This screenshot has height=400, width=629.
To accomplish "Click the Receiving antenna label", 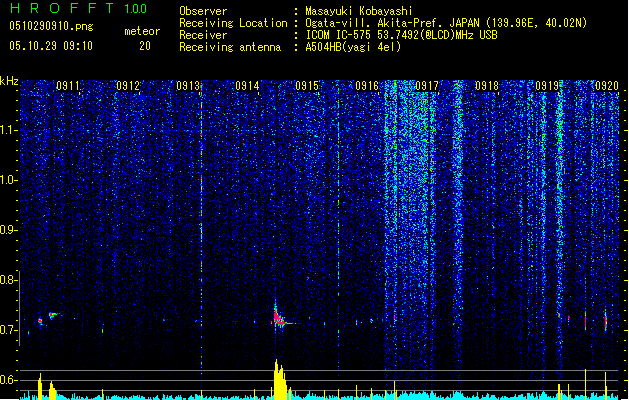I will pyautogui.click(x=230, y=47).
